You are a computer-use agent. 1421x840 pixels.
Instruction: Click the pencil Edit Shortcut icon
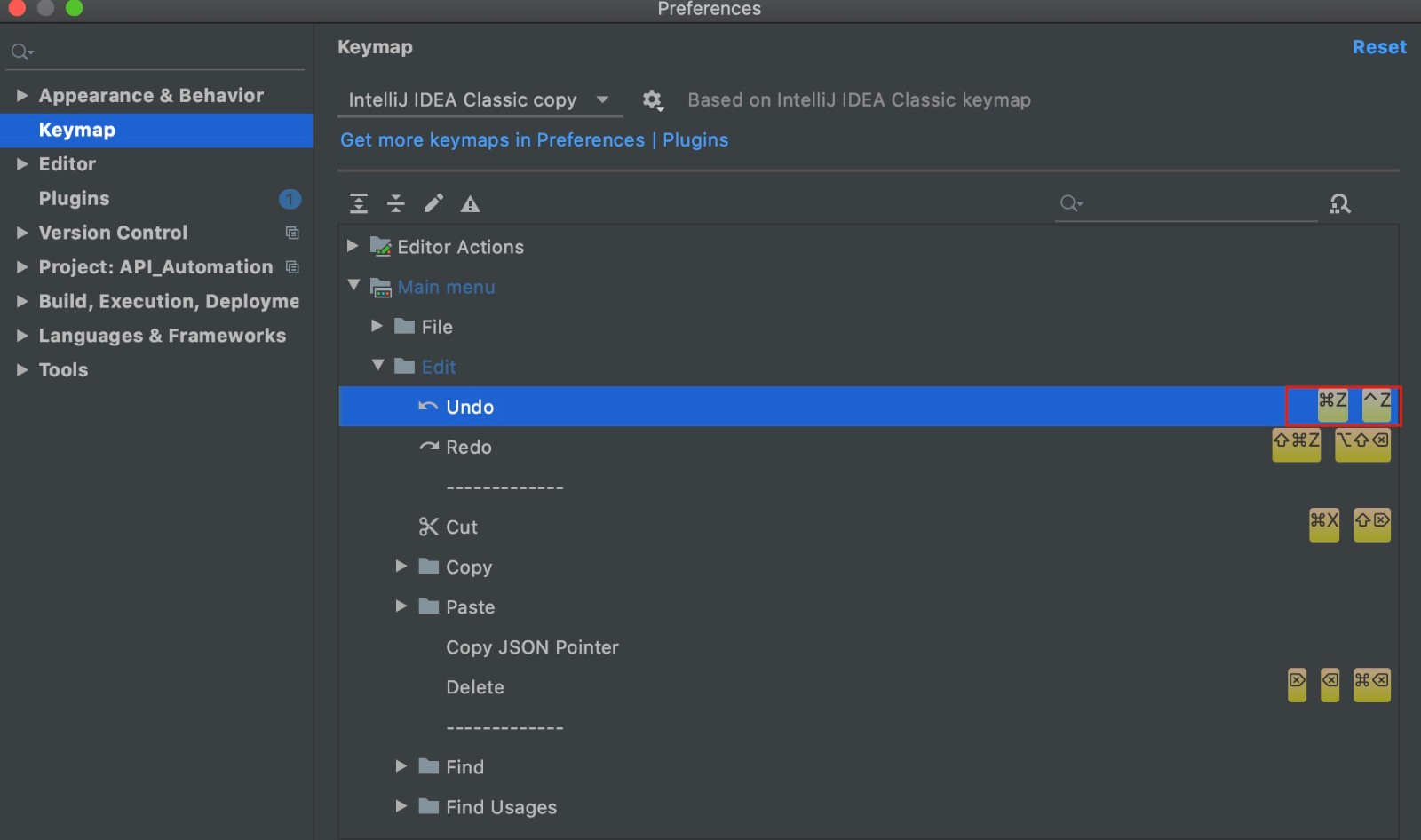[433, 204]
